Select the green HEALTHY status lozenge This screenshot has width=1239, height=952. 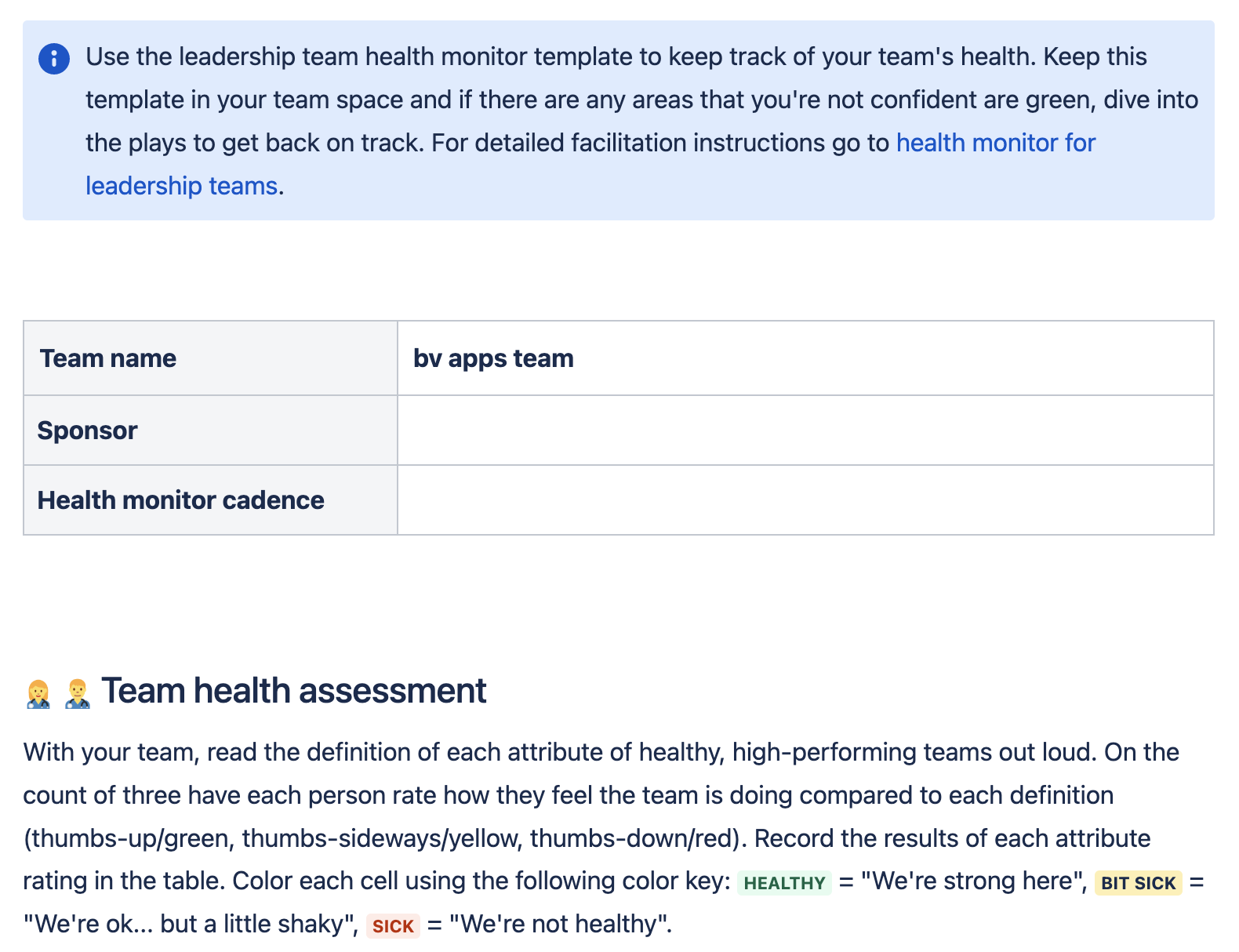783,883
